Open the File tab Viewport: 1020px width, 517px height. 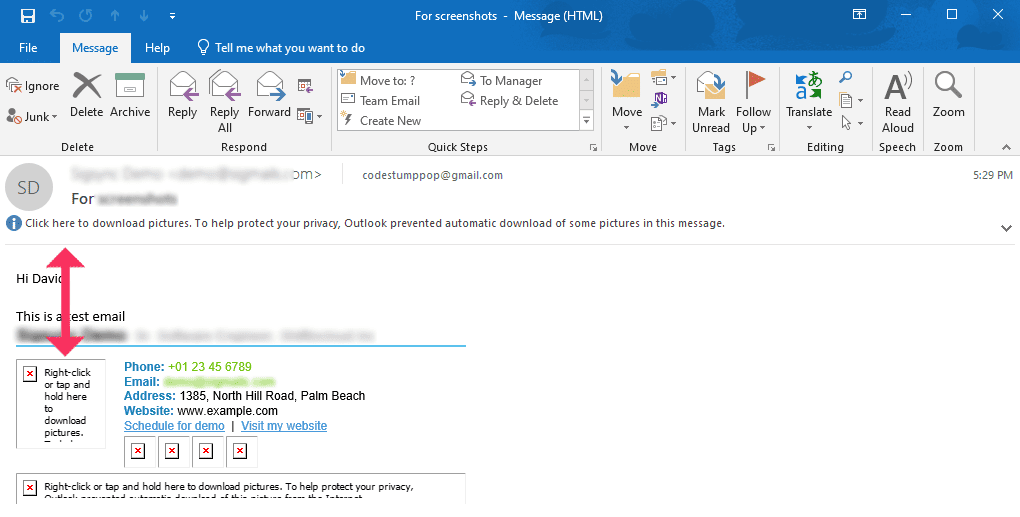click(x=28, y=48)
